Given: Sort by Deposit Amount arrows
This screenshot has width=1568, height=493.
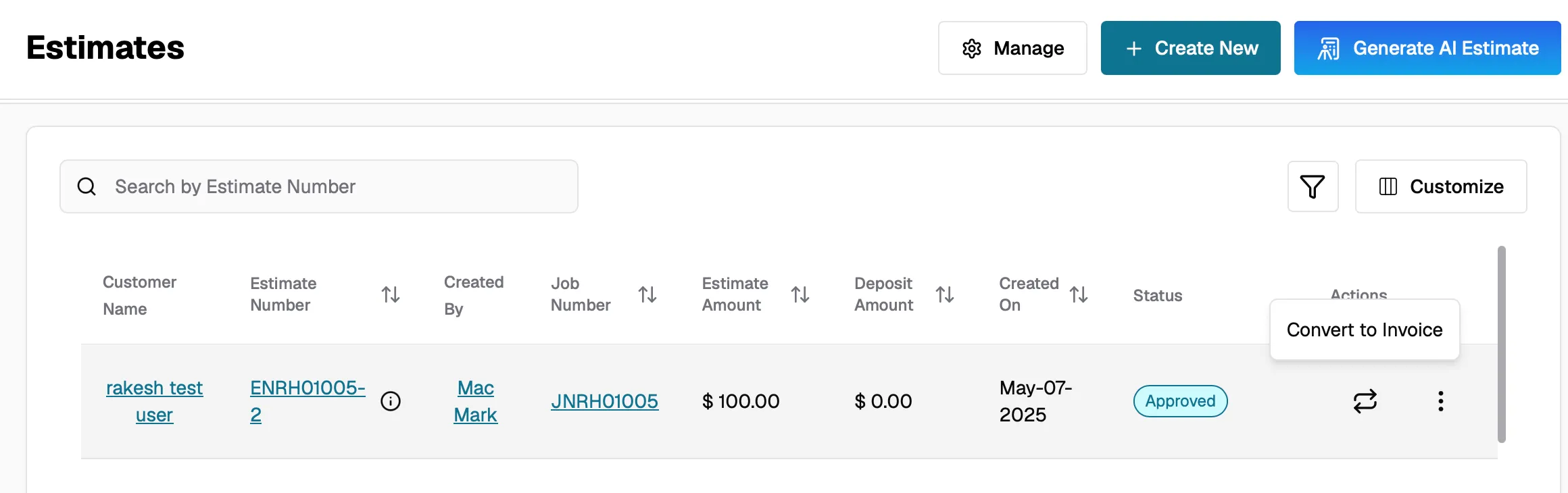Looking at the screenshot, I should tap(945, 294).
